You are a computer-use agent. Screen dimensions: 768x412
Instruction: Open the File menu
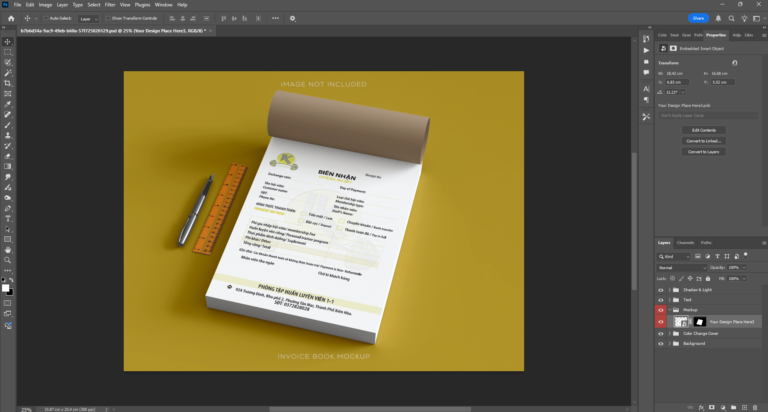(17, 5)
